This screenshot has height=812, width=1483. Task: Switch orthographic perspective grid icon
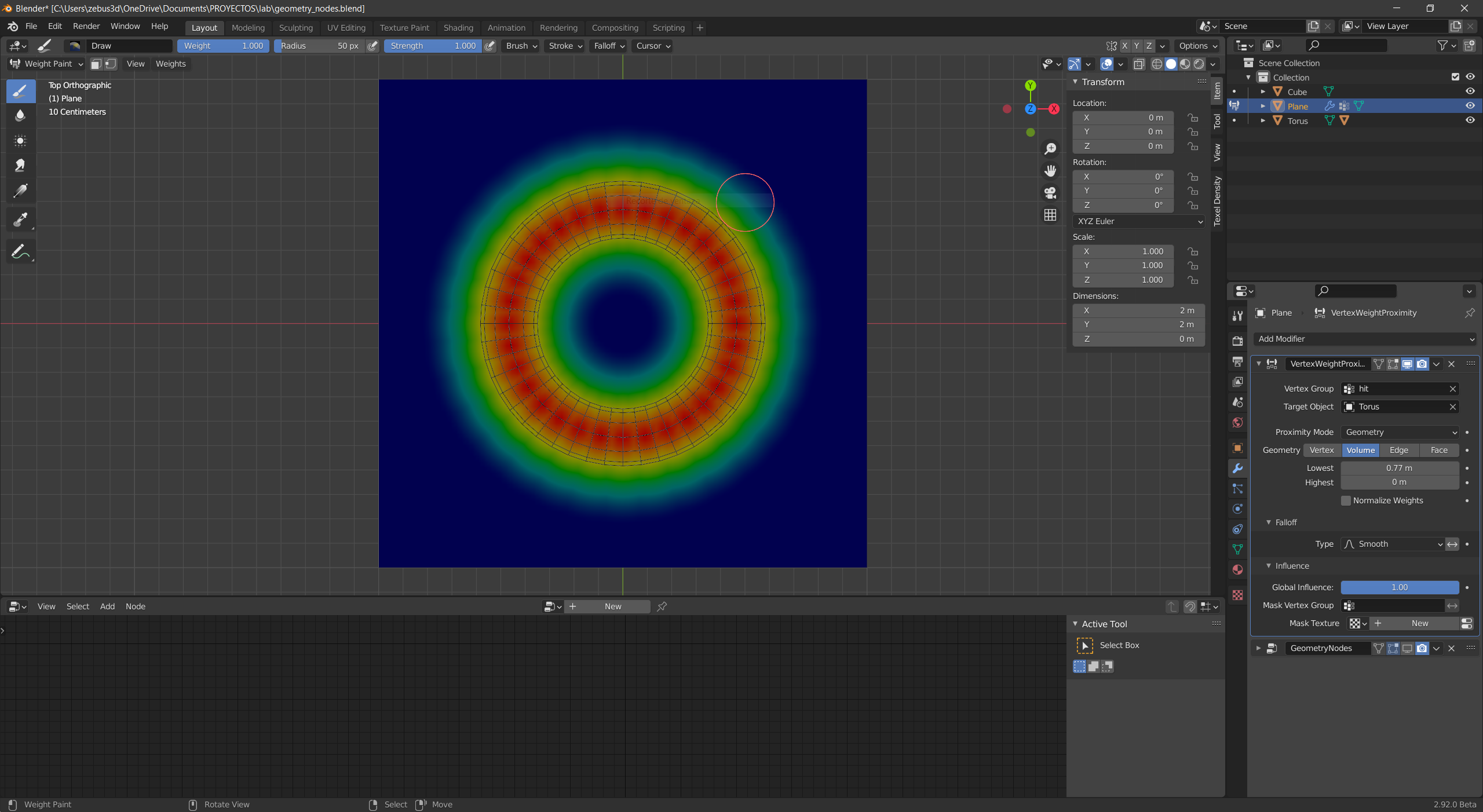[1050, 215]
